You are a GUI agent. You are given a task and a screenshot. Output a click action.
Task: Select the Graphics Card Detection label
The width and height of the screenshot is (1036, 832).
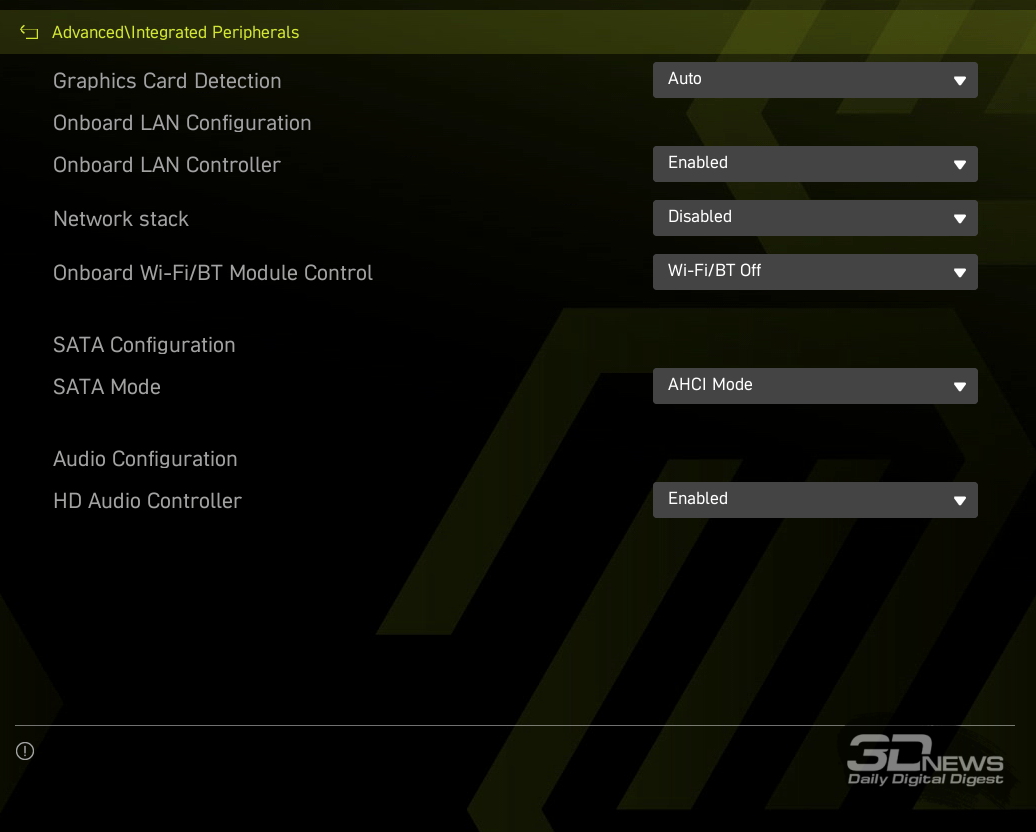pyautogui.click(x=167, y=81)
